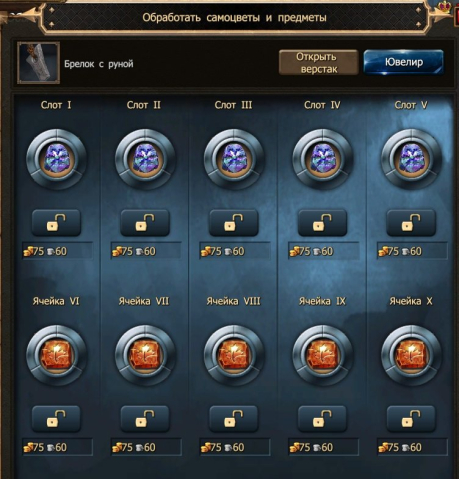Select the purple gem in Слот II
This screenshot has width=459, height=479.
pos(145,159)
